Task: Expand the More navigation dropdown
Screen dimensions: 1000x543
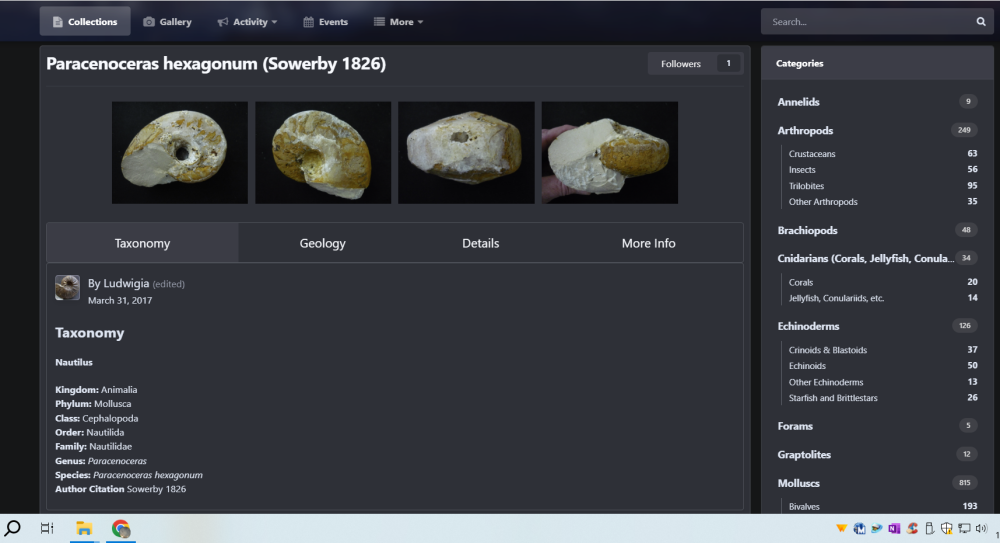Action: (398, 21)
